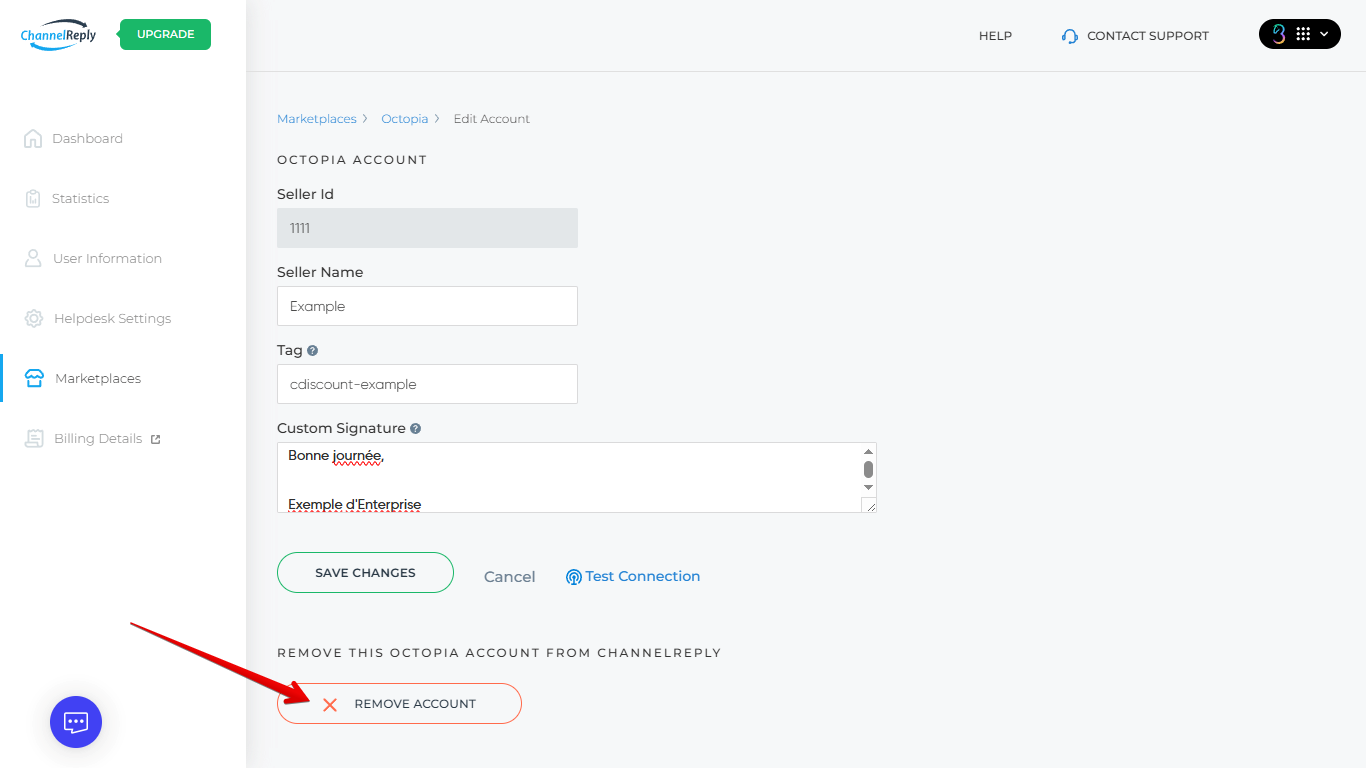The height and width of the screenshot is (768, 1366).
Task: Click the help icon next to Tag
Action: click(313, 351)
